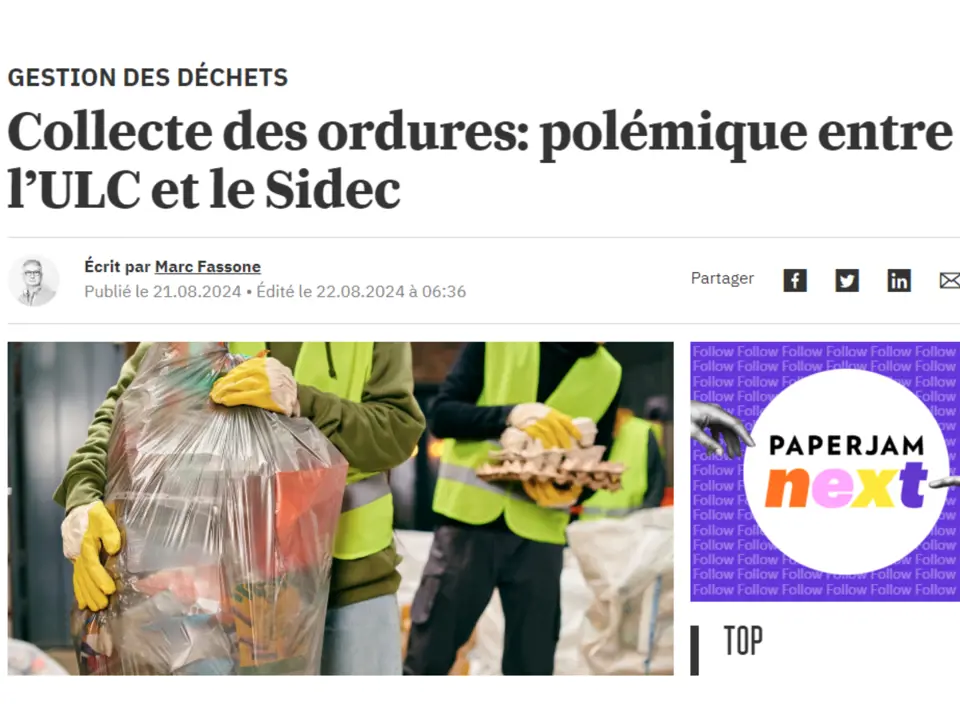The width and height of the screenshot is (960, 720).
Task: Click the Partager label
Action: (722, 279)
